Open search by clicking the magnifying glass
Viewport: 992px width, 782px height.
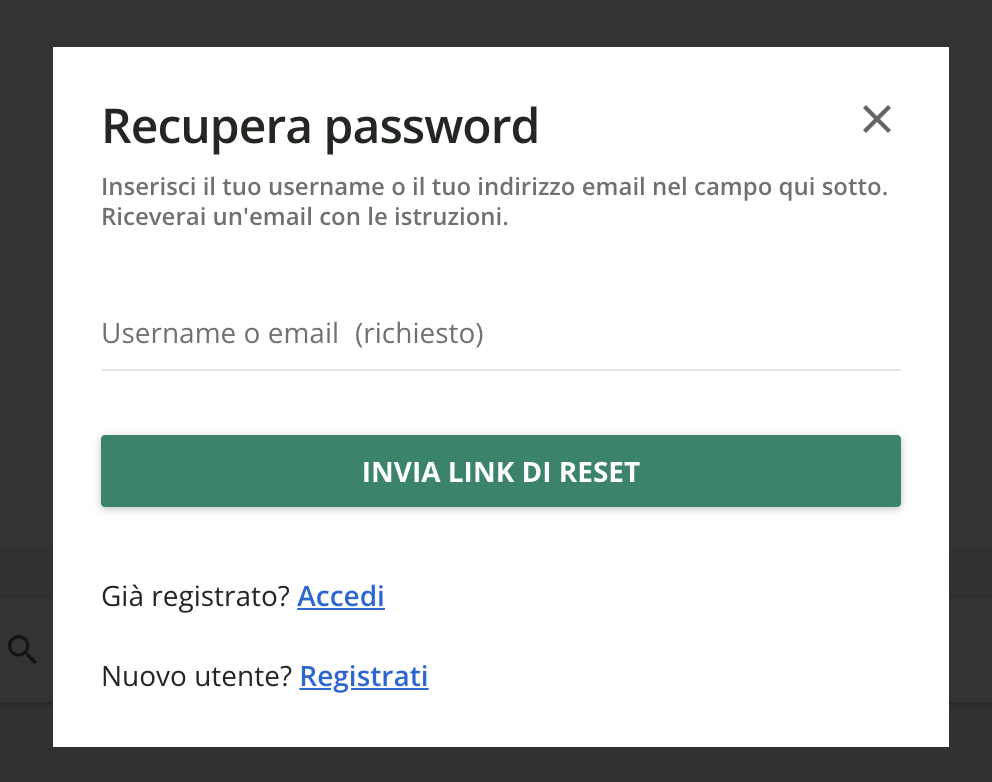(21, 649)
